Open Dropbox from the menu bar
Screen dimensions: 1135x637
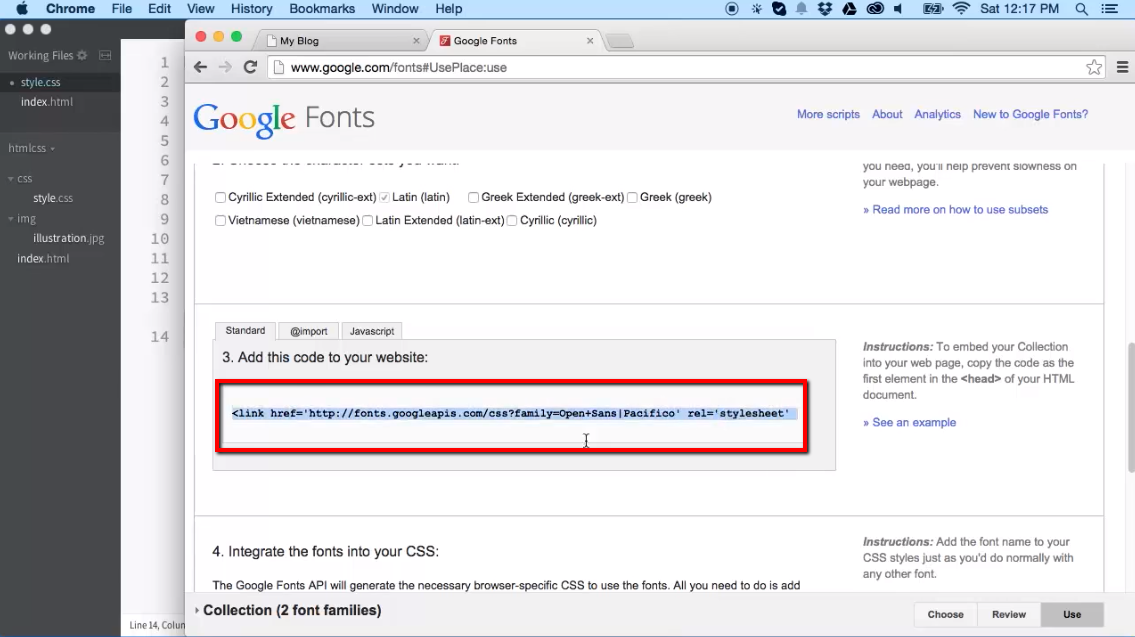[x=825, y=9]
